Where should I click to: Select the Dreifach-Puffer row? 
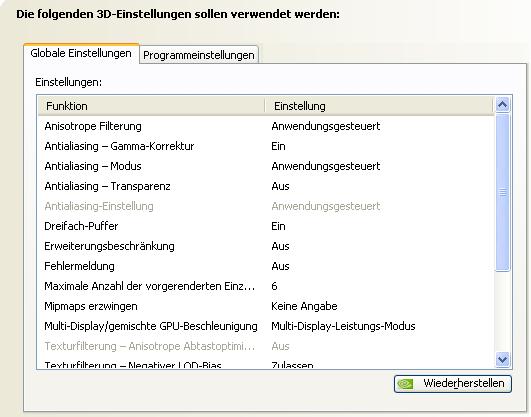click(266, 226)
